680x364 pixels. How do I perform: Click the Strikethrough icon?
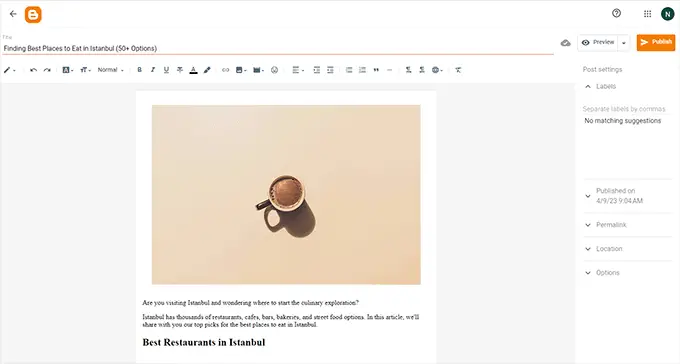pyautogui.click(x=180, y=70)
